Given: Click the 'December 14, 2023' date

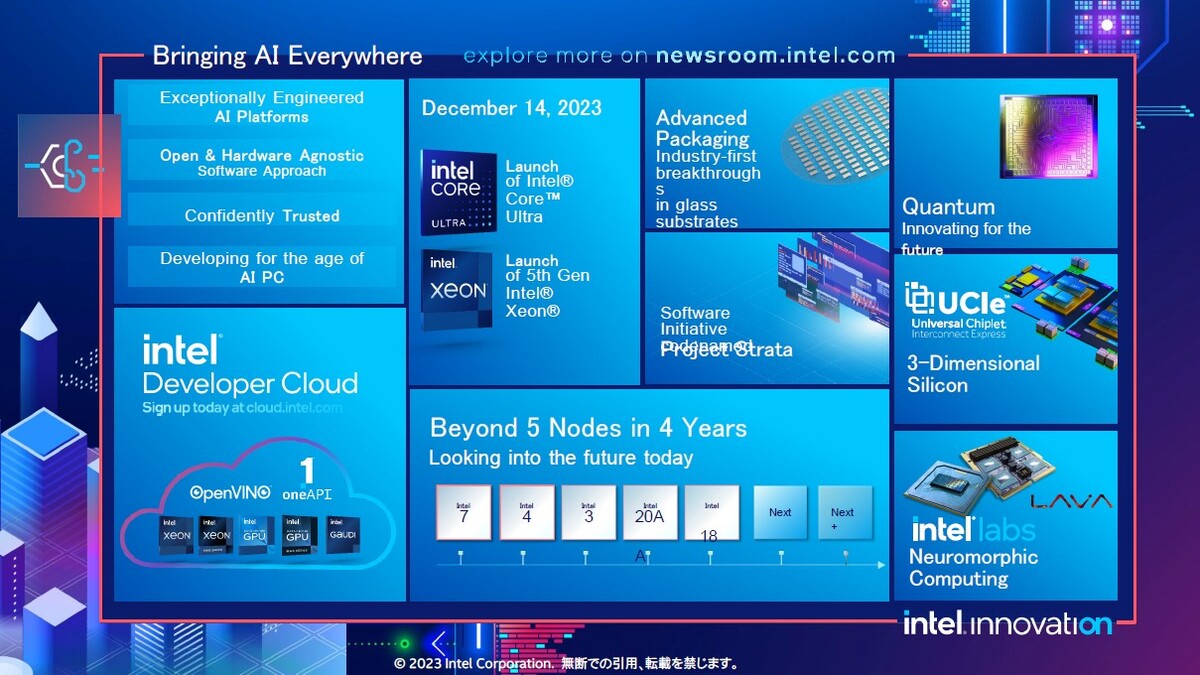Looking at the screenshot, I should click(512, 108).
